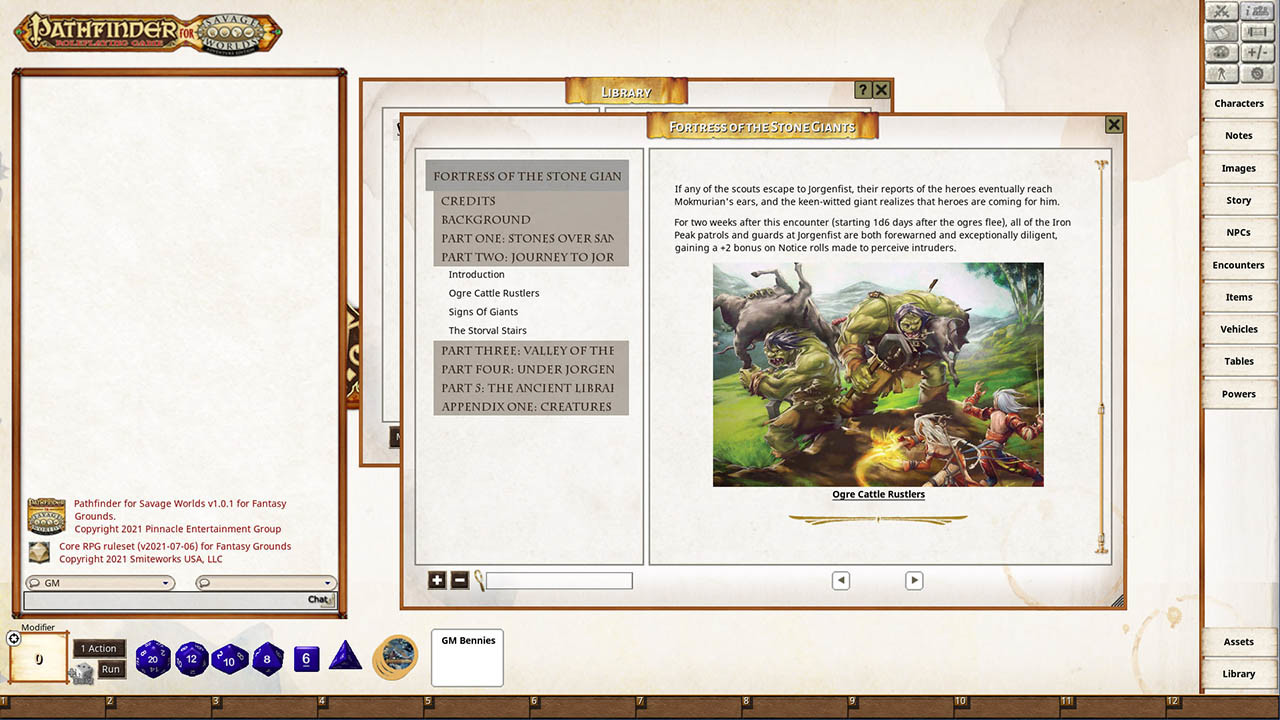Open the Combat Tracker crossed-swords icon

tap(1222, 11)
